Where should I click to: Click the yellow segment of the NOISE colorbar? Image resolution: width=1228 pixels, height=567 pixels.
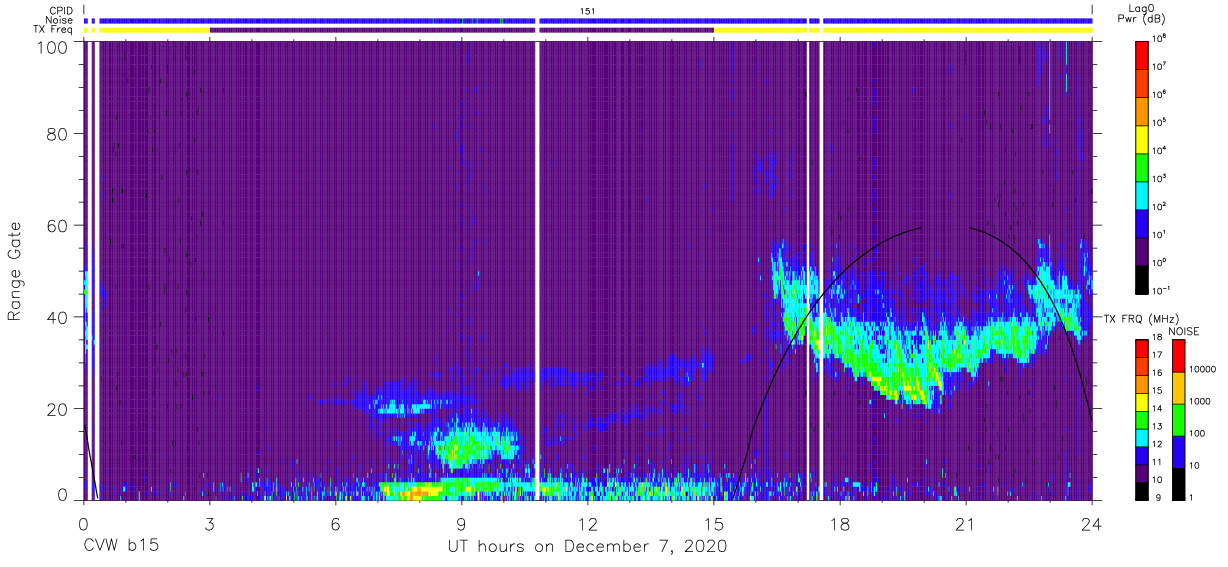click(x=1179, y=388)
